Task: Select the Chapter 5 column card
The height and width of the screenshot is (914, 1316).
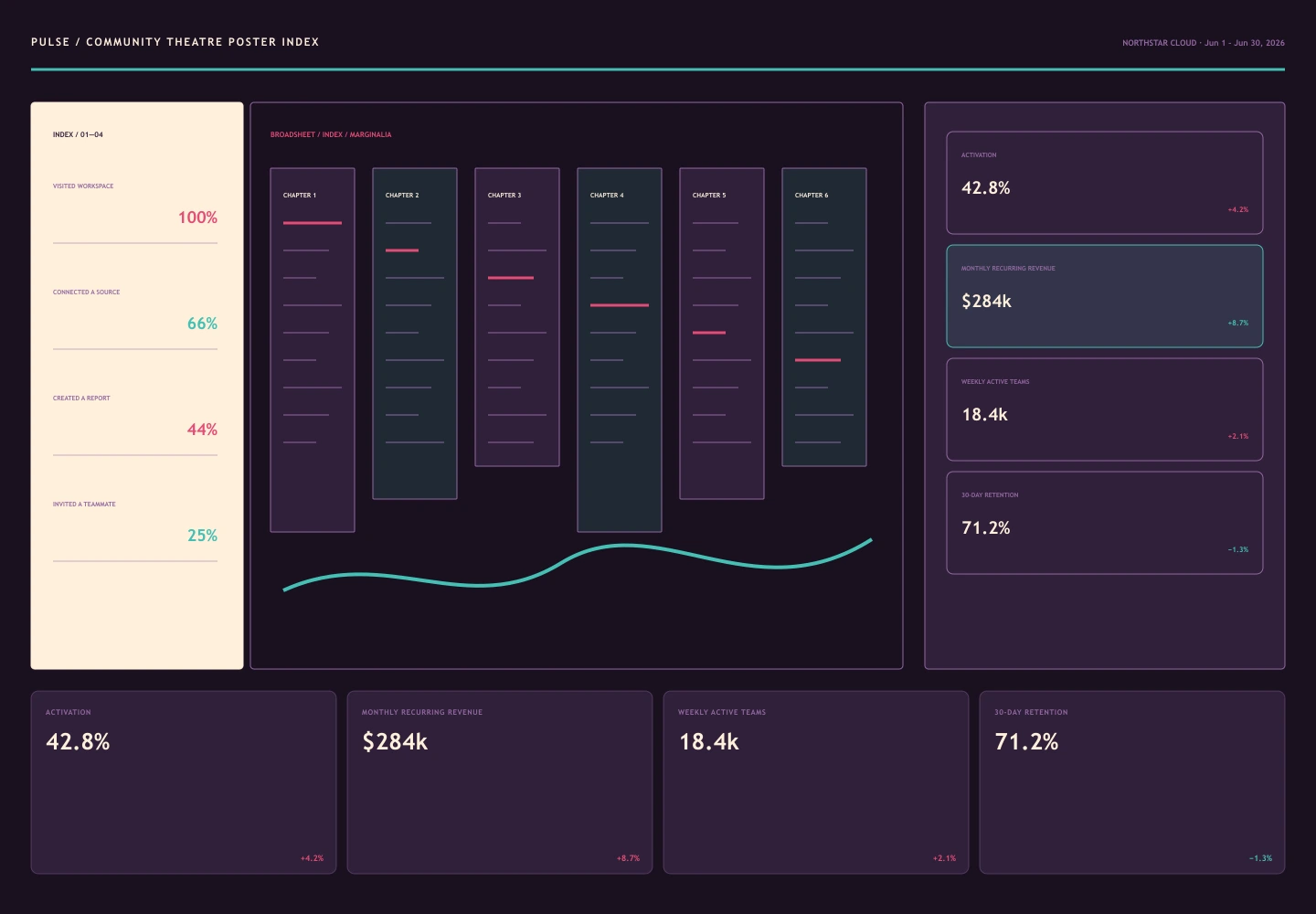Action: point(722,334)
